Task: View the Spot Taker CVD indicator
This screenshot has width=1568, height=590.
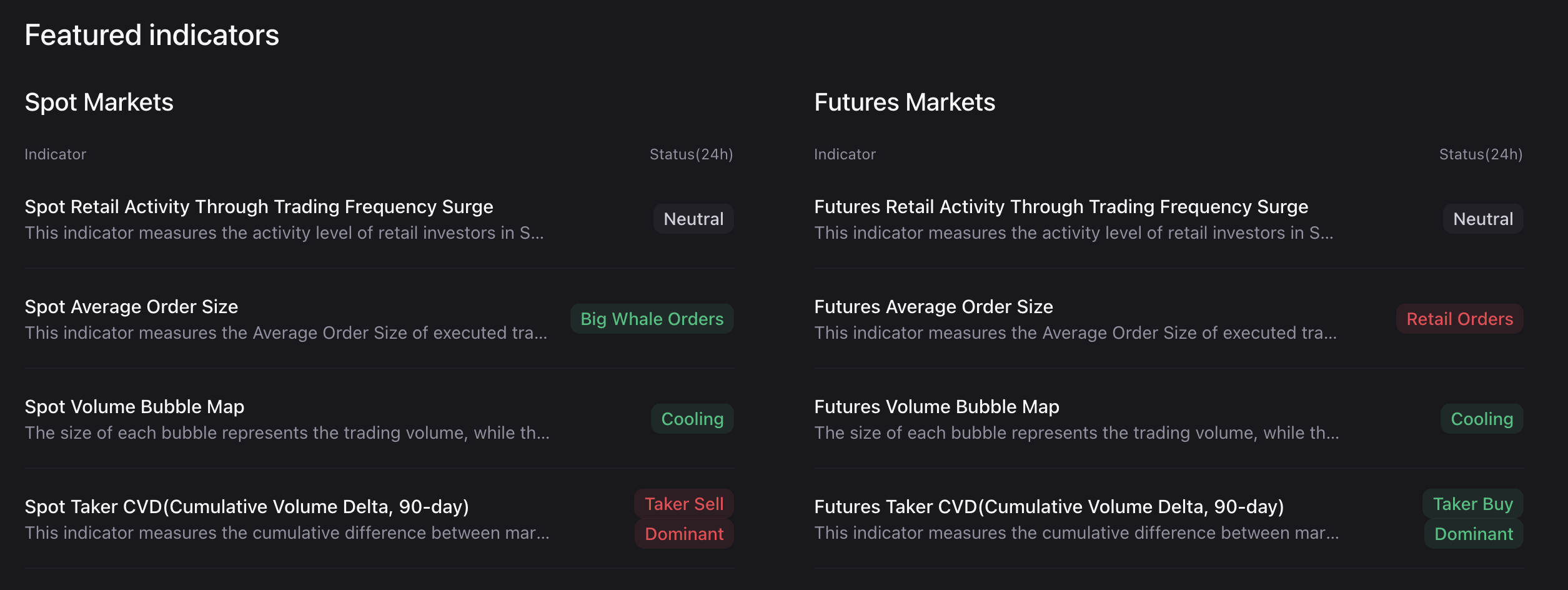Action: tap(247, 506)
